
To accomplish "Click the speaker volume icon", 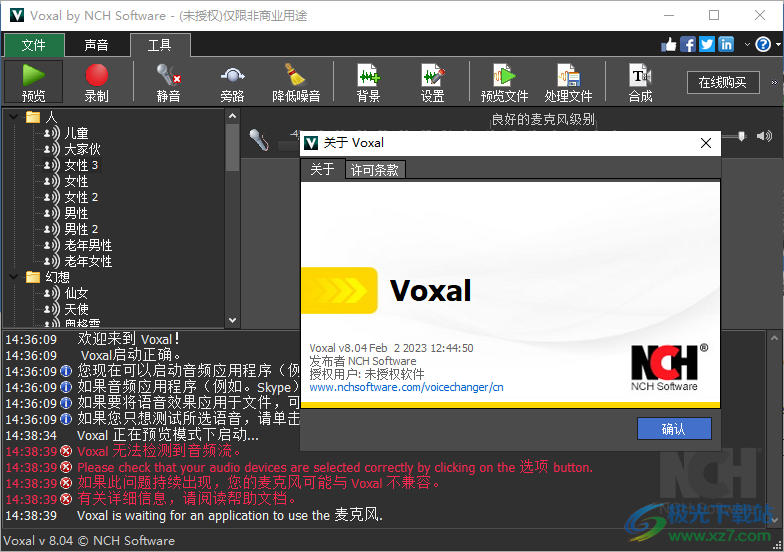I will [764, 136].
